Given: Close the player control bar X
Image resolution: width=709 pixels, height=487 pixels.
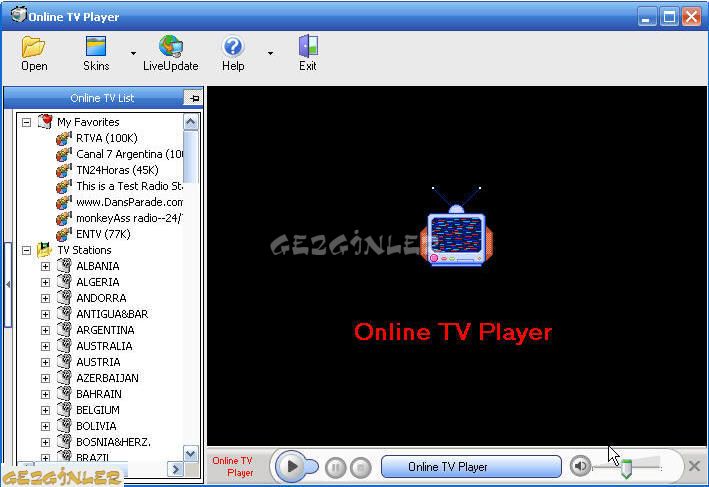Looking at the screenshot, I should [695, 466].
